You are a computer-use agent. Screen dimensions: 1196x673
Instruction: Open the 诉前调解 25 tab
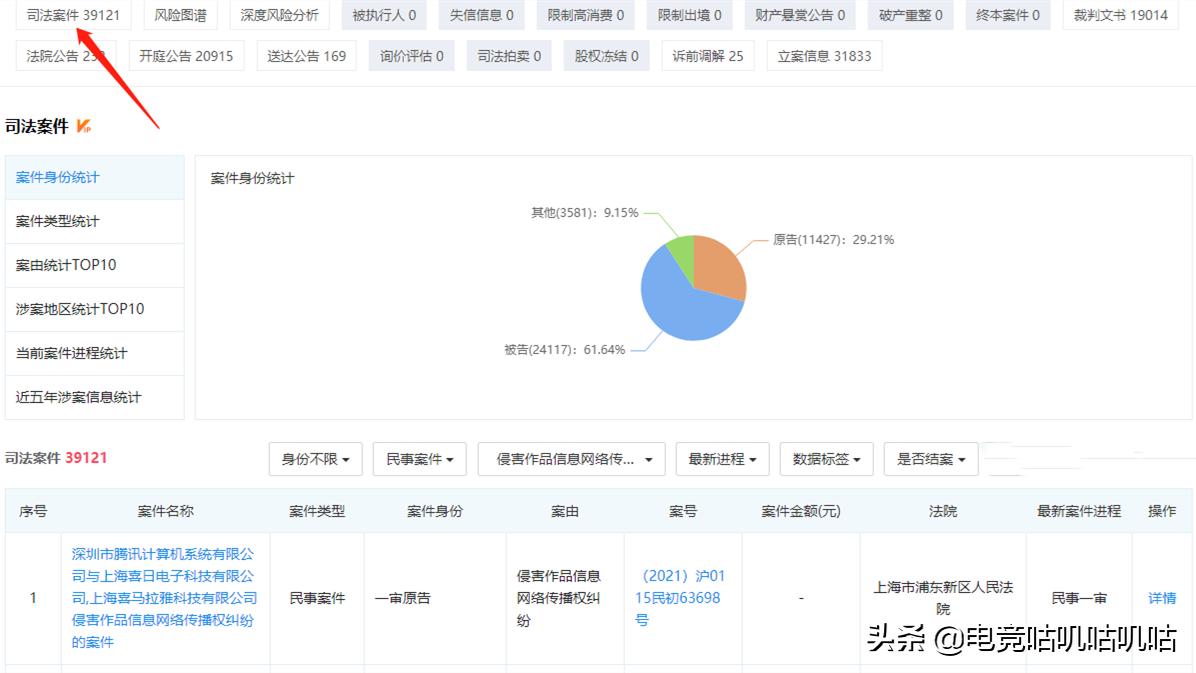point(707,55)
